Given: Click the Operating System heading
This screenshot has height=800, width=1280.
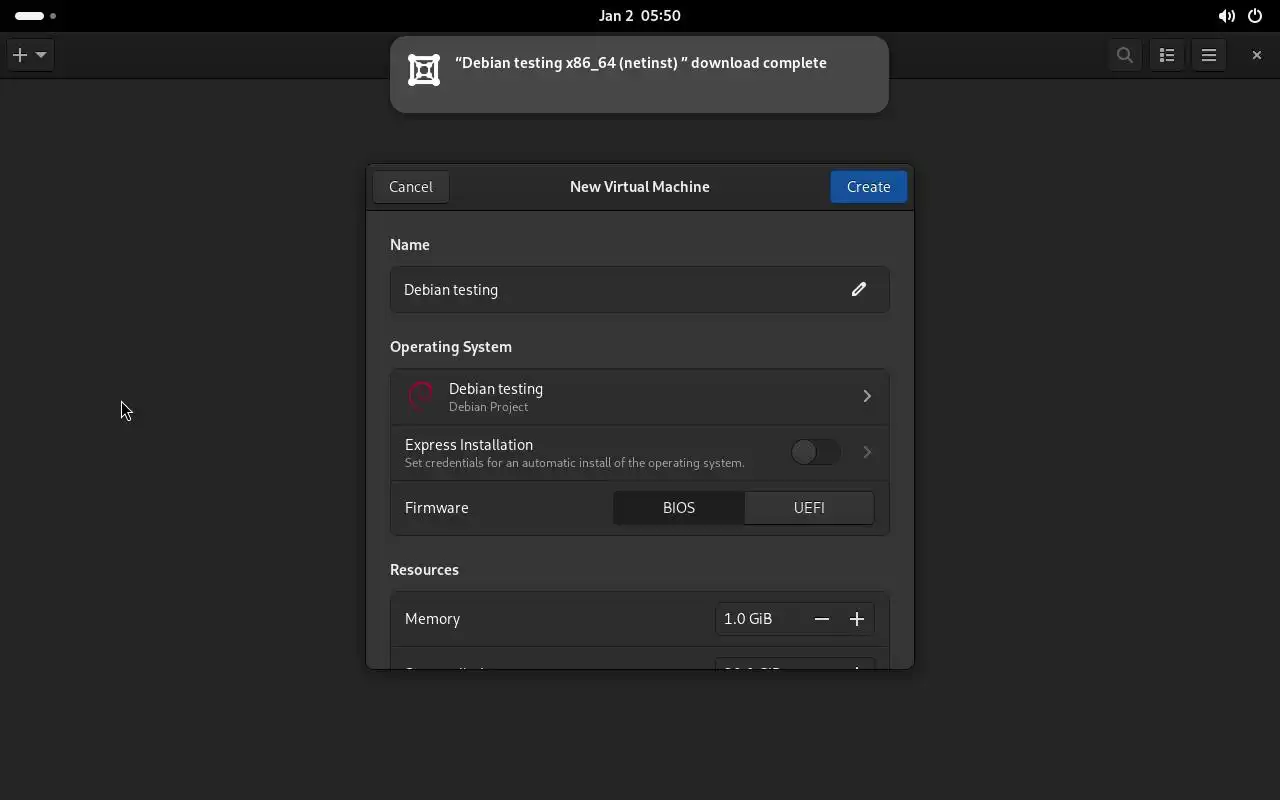Looking at the screenshot, I should tap(451, 347).
